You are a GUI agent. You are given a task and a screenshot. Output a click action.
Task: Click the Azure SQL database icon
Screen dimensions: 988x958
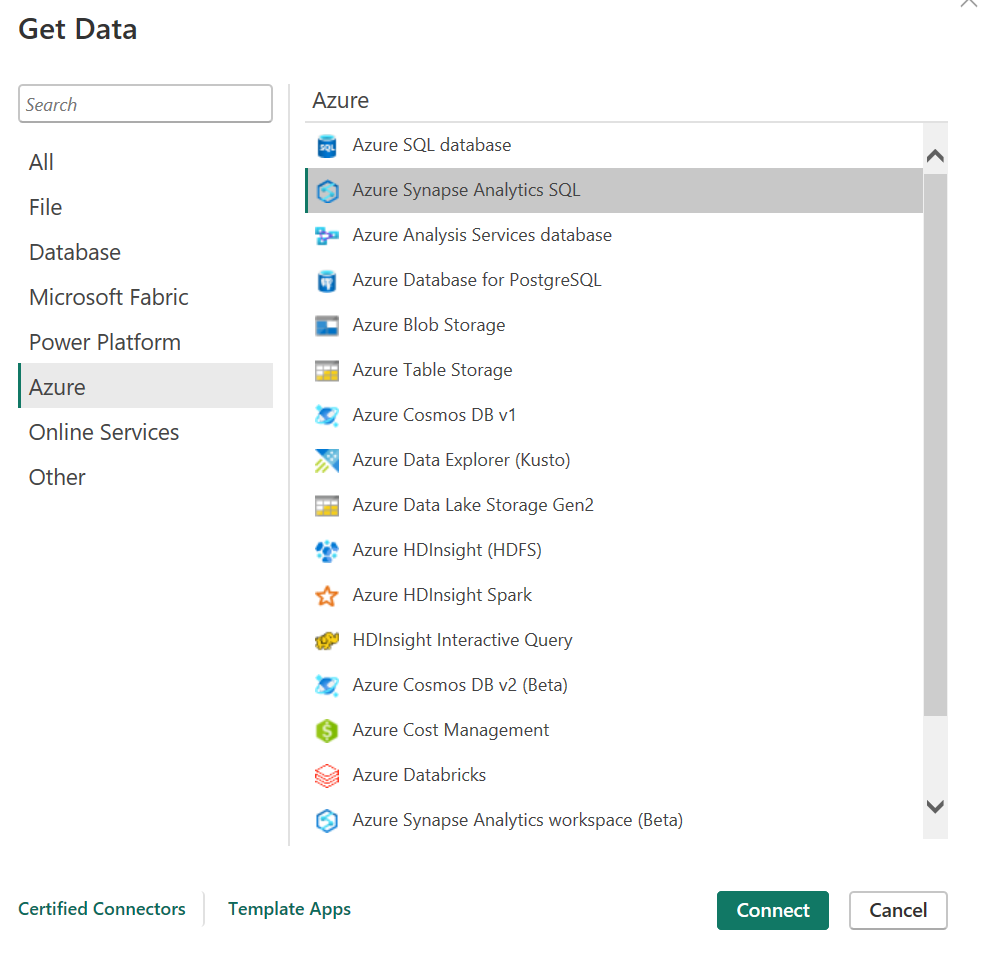point(327,146)
